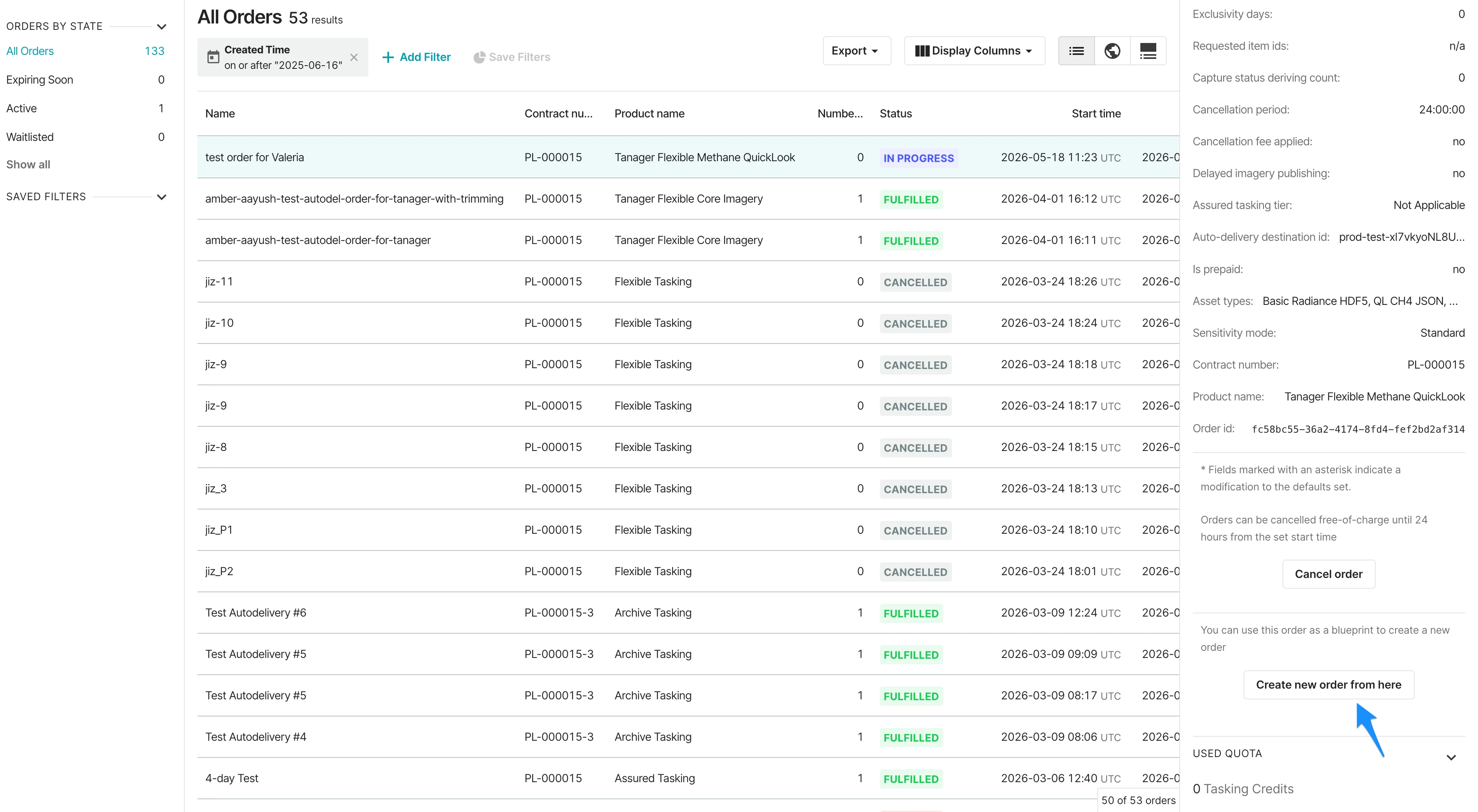The width and height of the screenshot is (1478, 812).
Task: Expand the Used Quota section
Action: pyautogui.click(x=1451, y=757)
